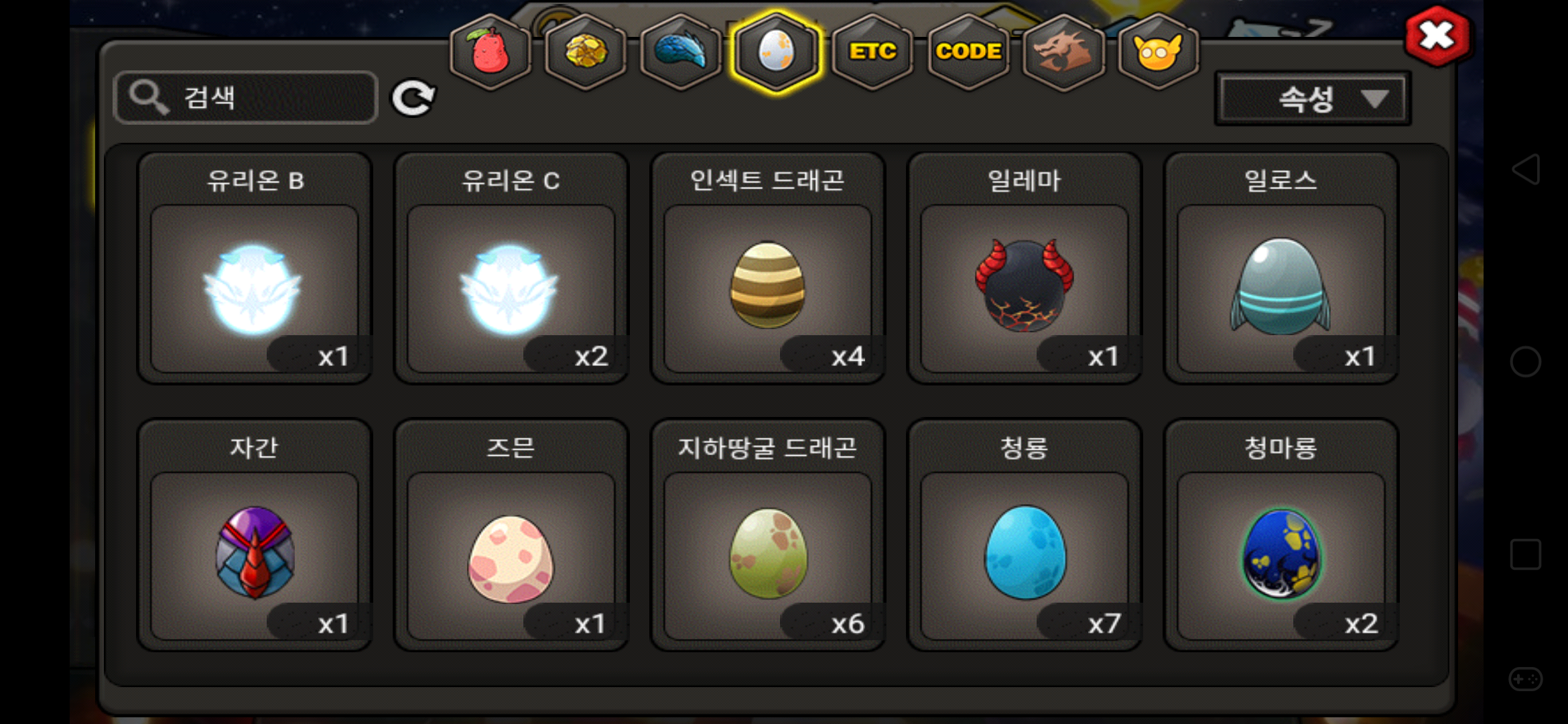Image resolution: width=1568 pixels, height=724 pixels.
Task: Click the magnifying glass search icon
Action: coord(148,98)
